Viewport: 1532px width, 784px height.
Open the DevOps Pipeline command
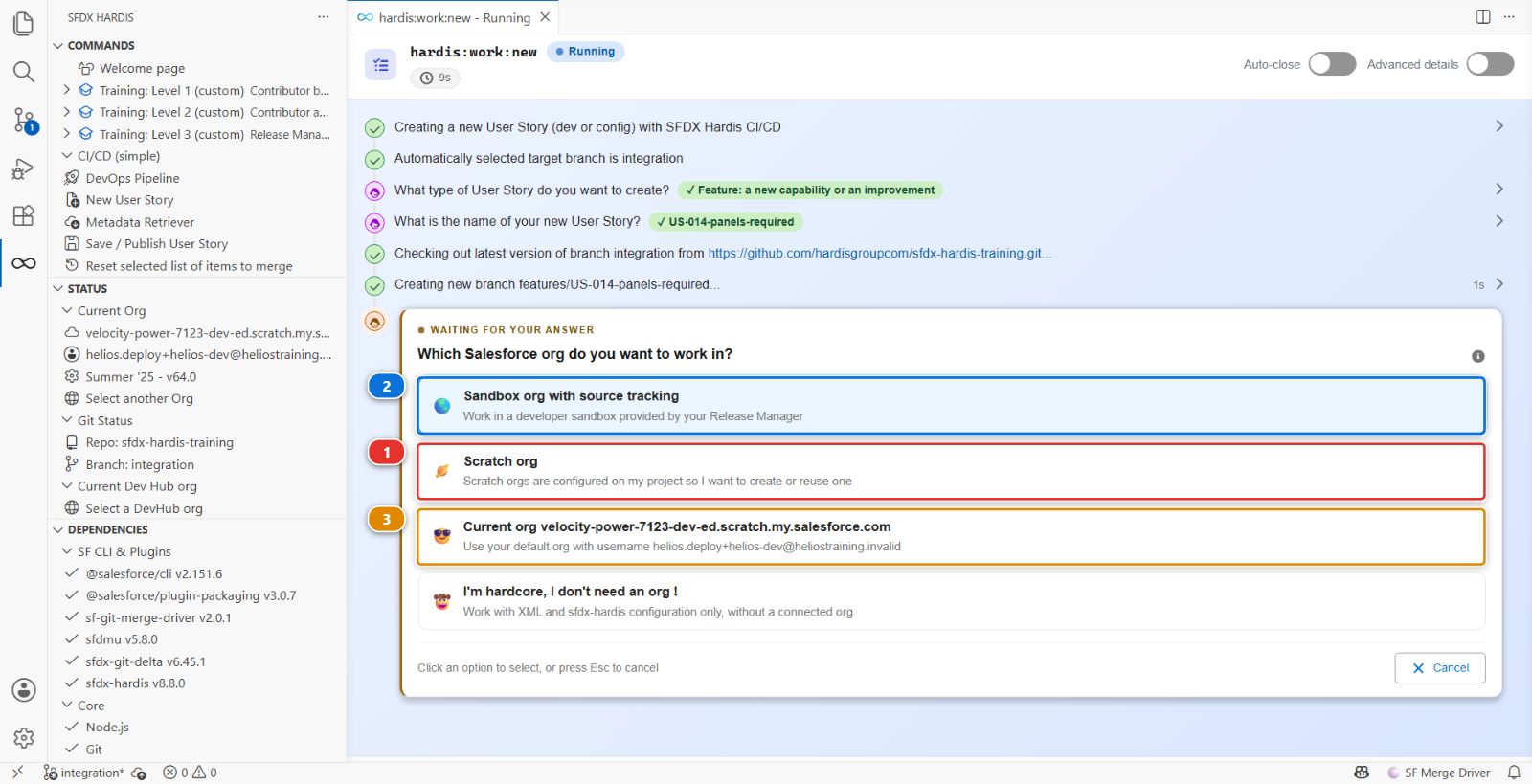[x=132, y=178]
